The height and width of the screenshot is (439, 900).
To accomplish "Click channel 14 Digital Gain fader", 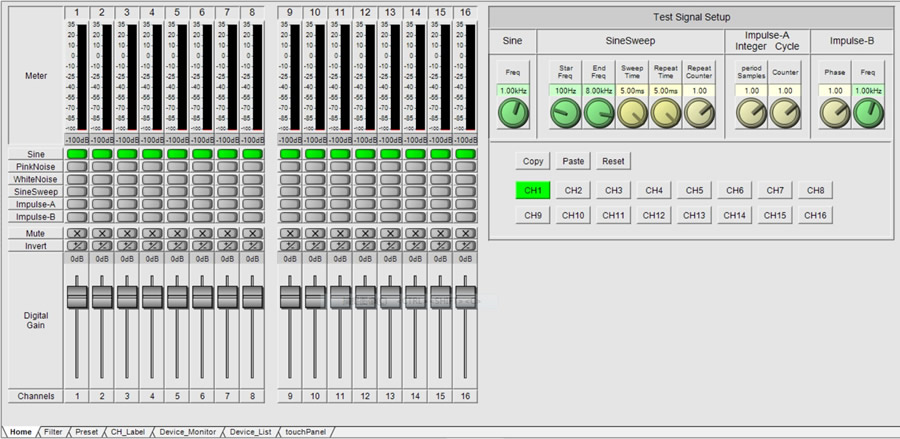I will click(416, 297).
